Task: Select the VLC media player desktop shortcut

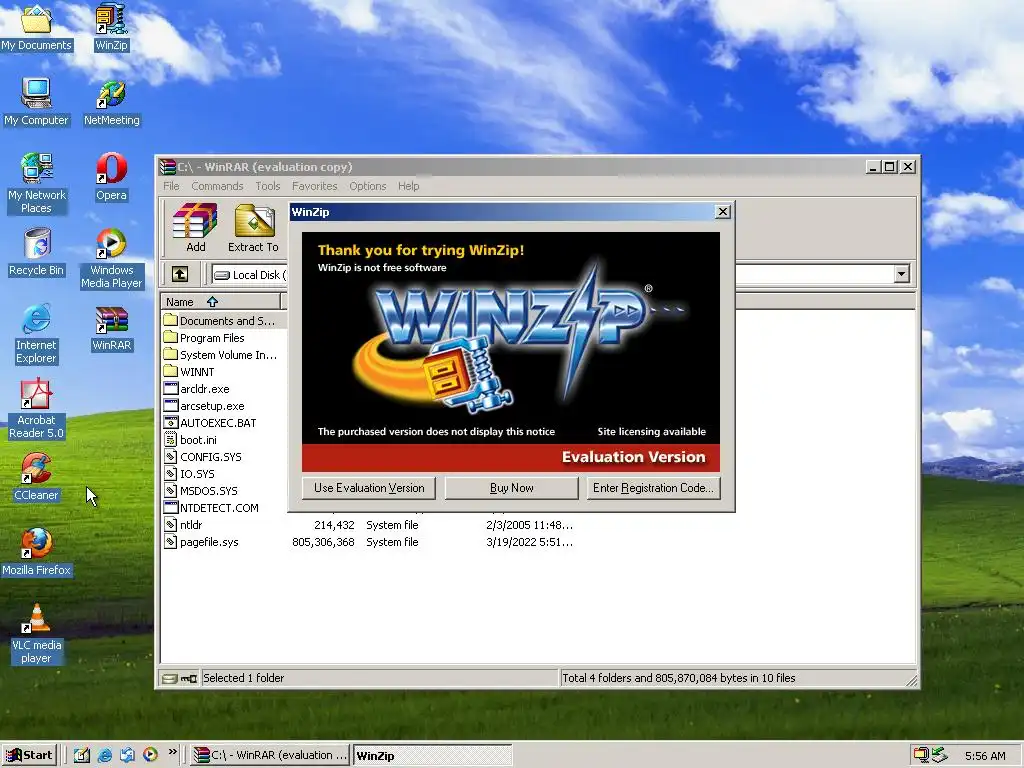Action: (x=36, y=633)
